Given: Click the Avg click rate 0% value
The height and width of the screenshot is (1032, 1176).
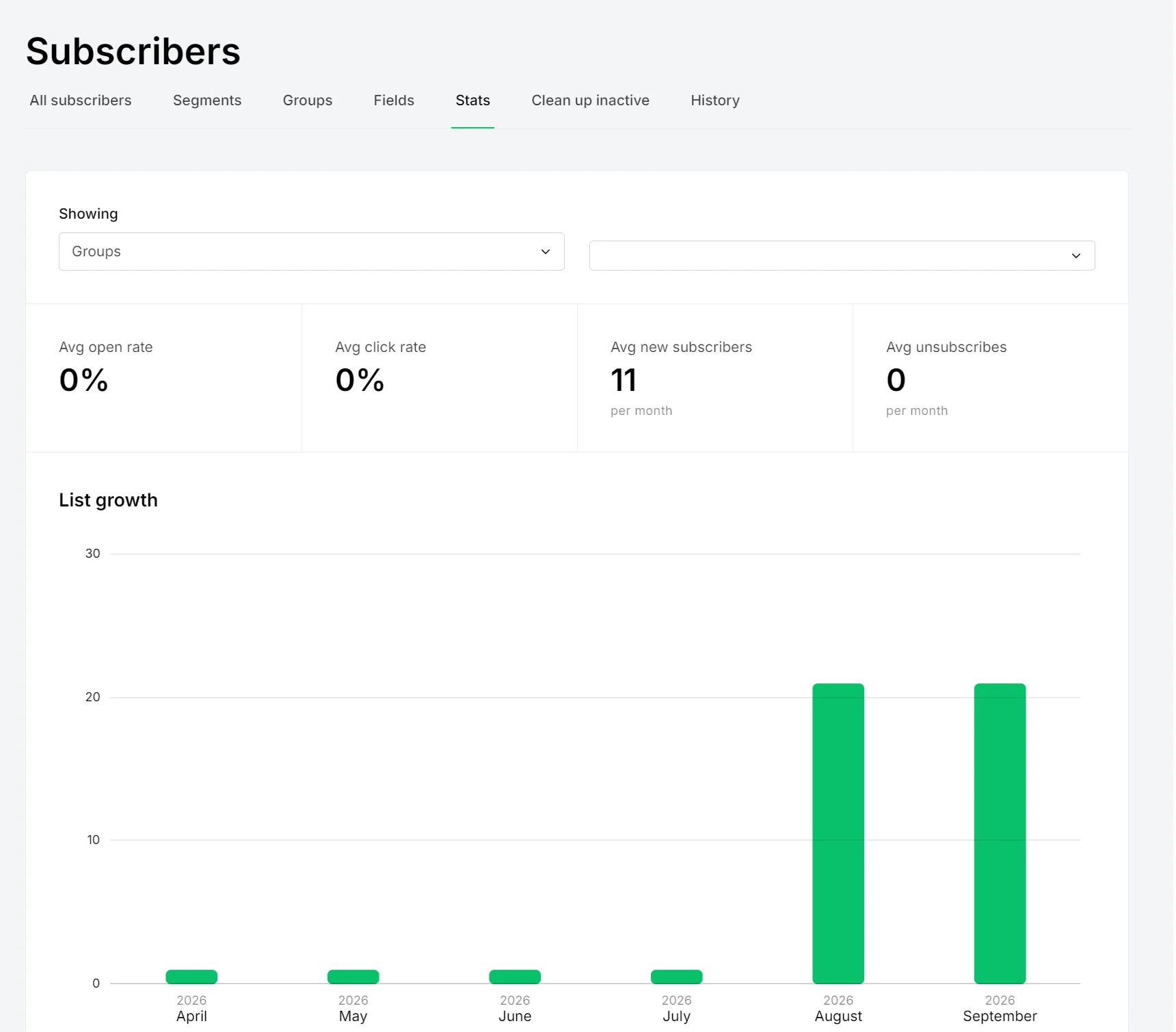Looking at the screenshot, I should (x=360, y=380).
